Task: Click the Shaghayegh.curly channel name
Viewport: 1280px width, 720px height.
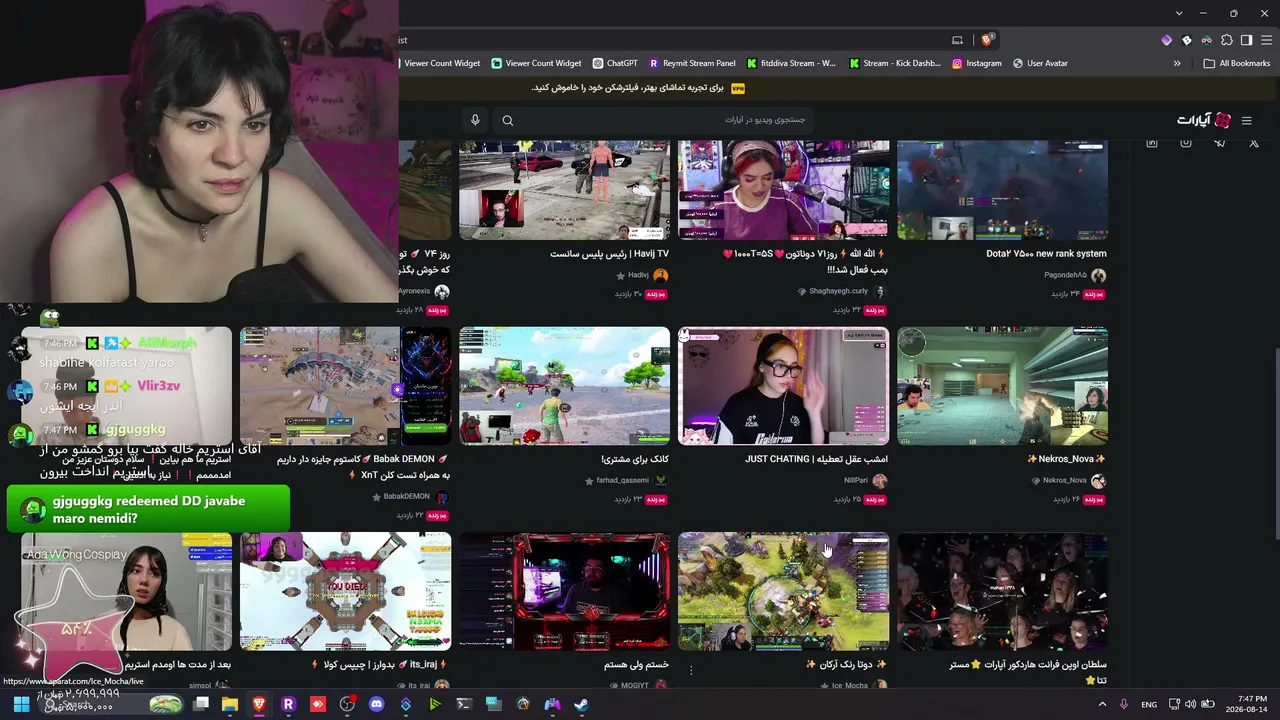Action: tap(838, 291)
